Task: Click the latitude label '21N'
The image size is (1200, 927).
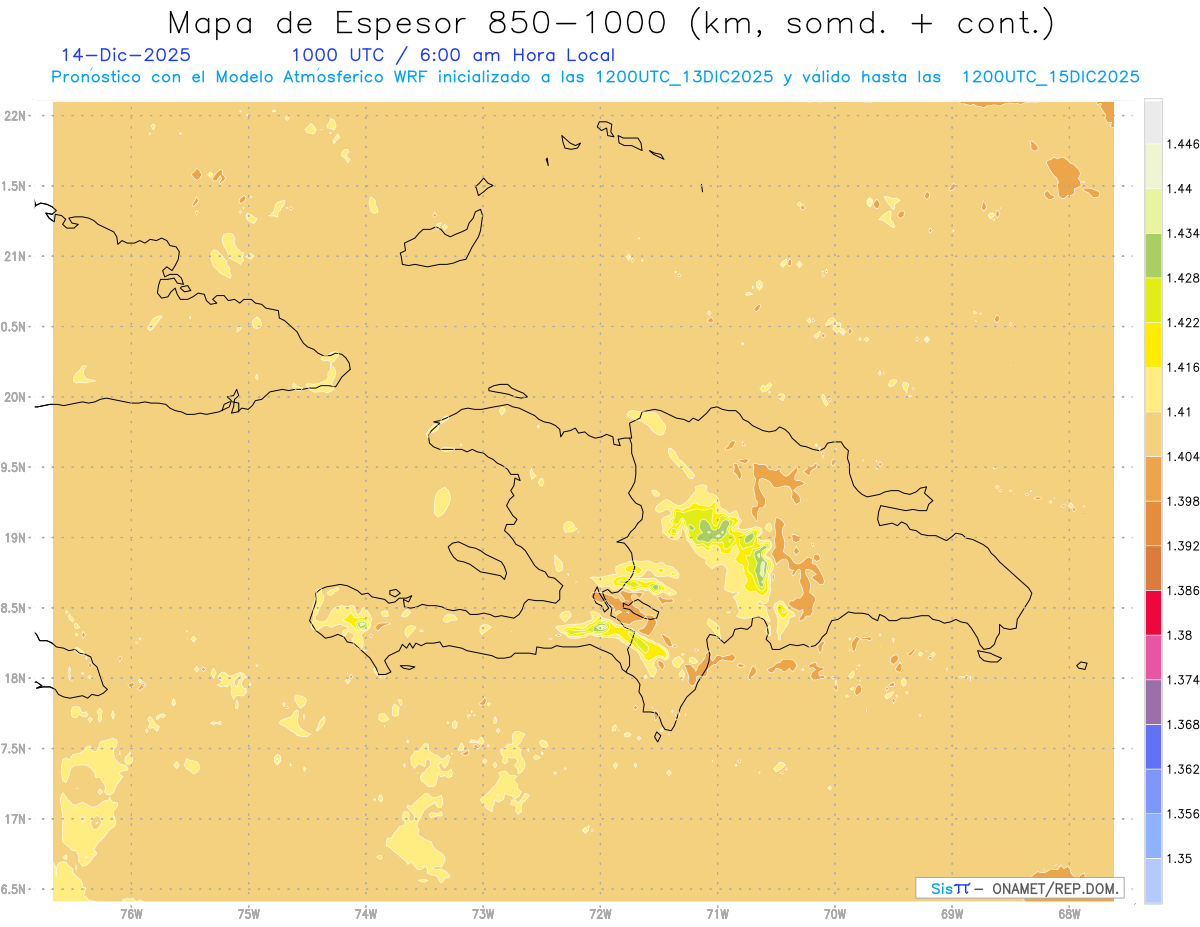Action: [x=15, y=256]
